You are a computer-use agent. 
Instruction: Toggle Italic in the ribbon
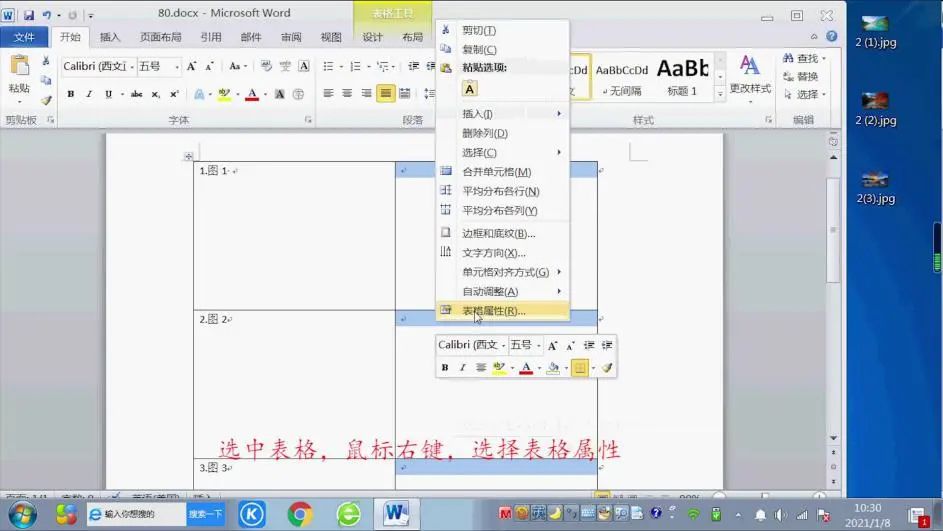[89, 94]
